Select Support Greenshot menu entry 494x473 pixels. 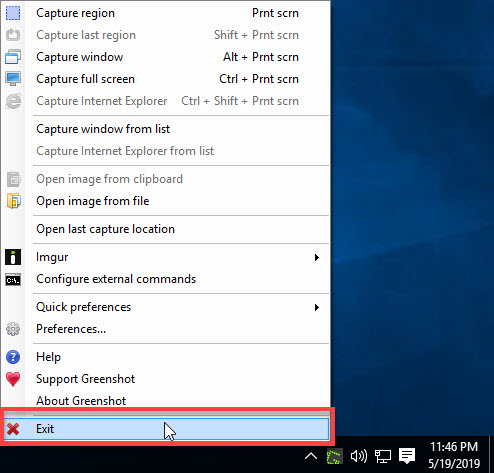(166, 379)
